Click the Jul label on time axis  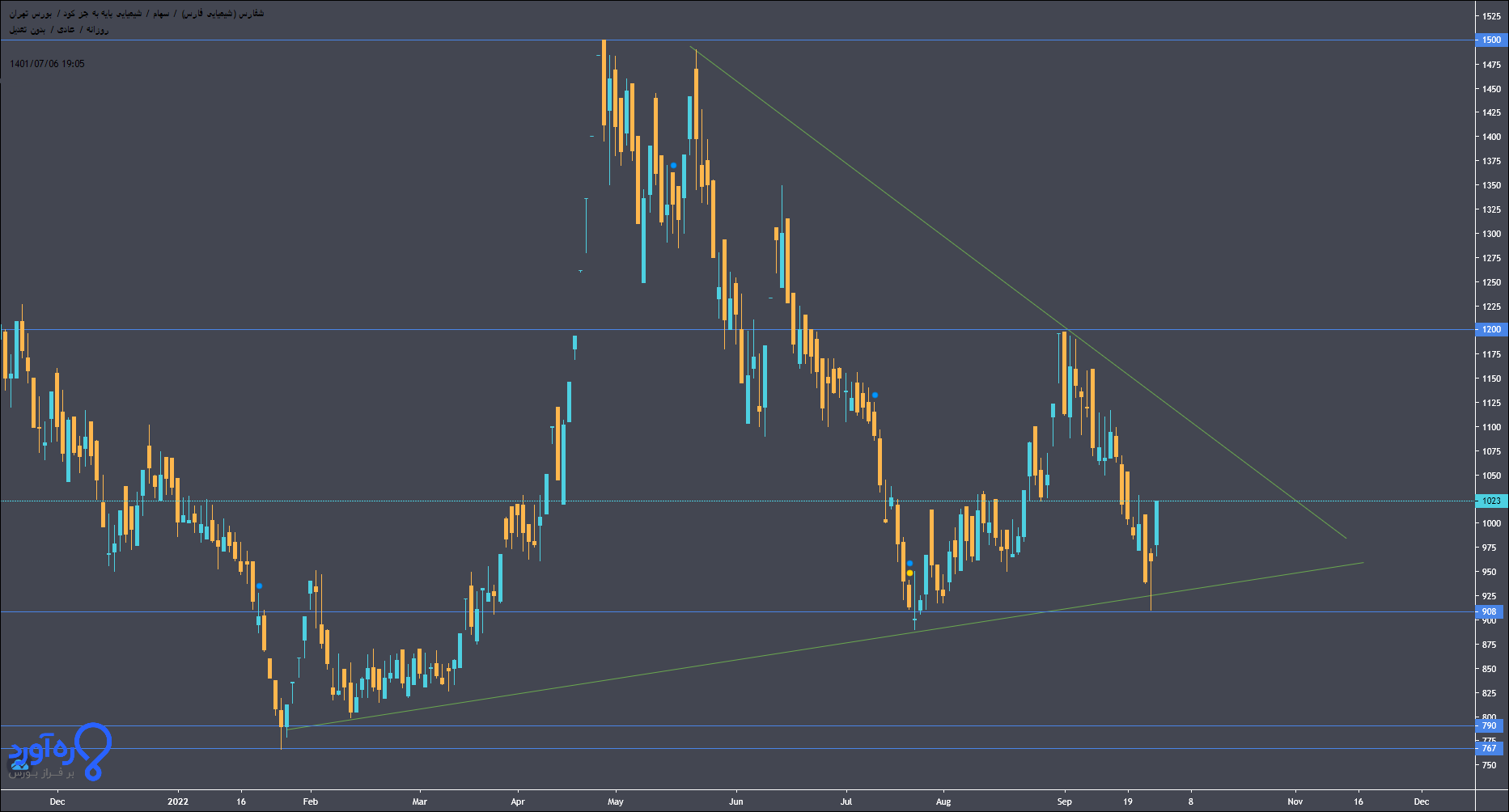(x=846, y=801)
